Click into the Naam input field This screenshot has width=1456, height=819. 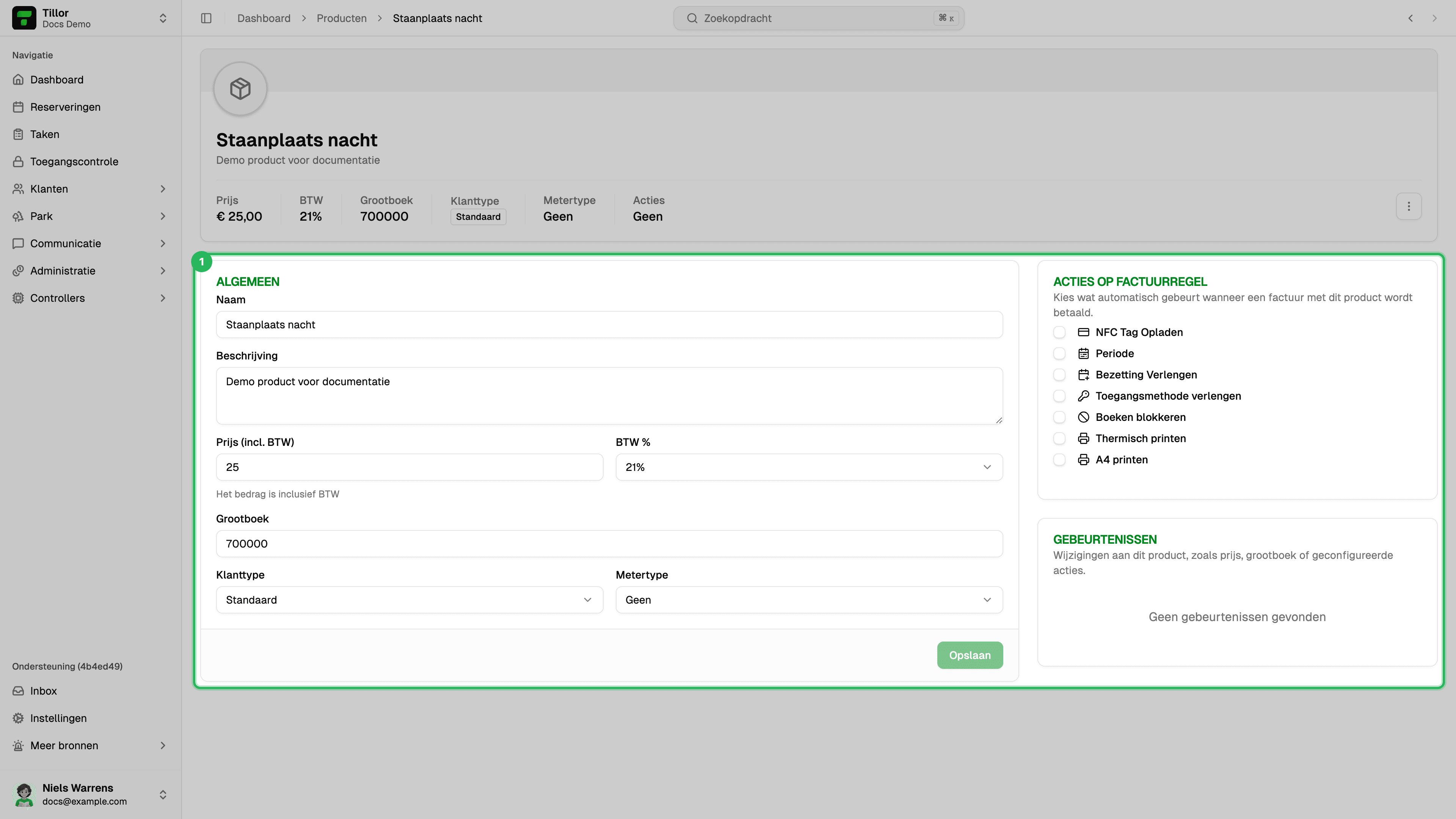pos(609,325)
